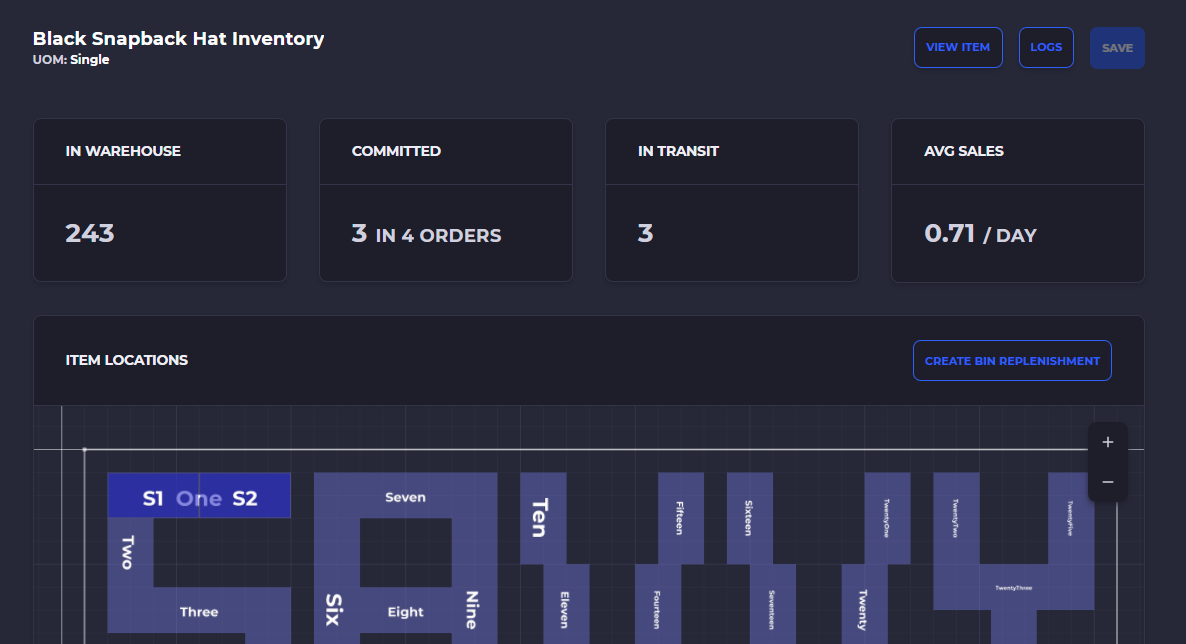Viewport: 1186px width, 644px height.
Task: Click the Avg Sales per day value
Action: [x=980, y=234]
